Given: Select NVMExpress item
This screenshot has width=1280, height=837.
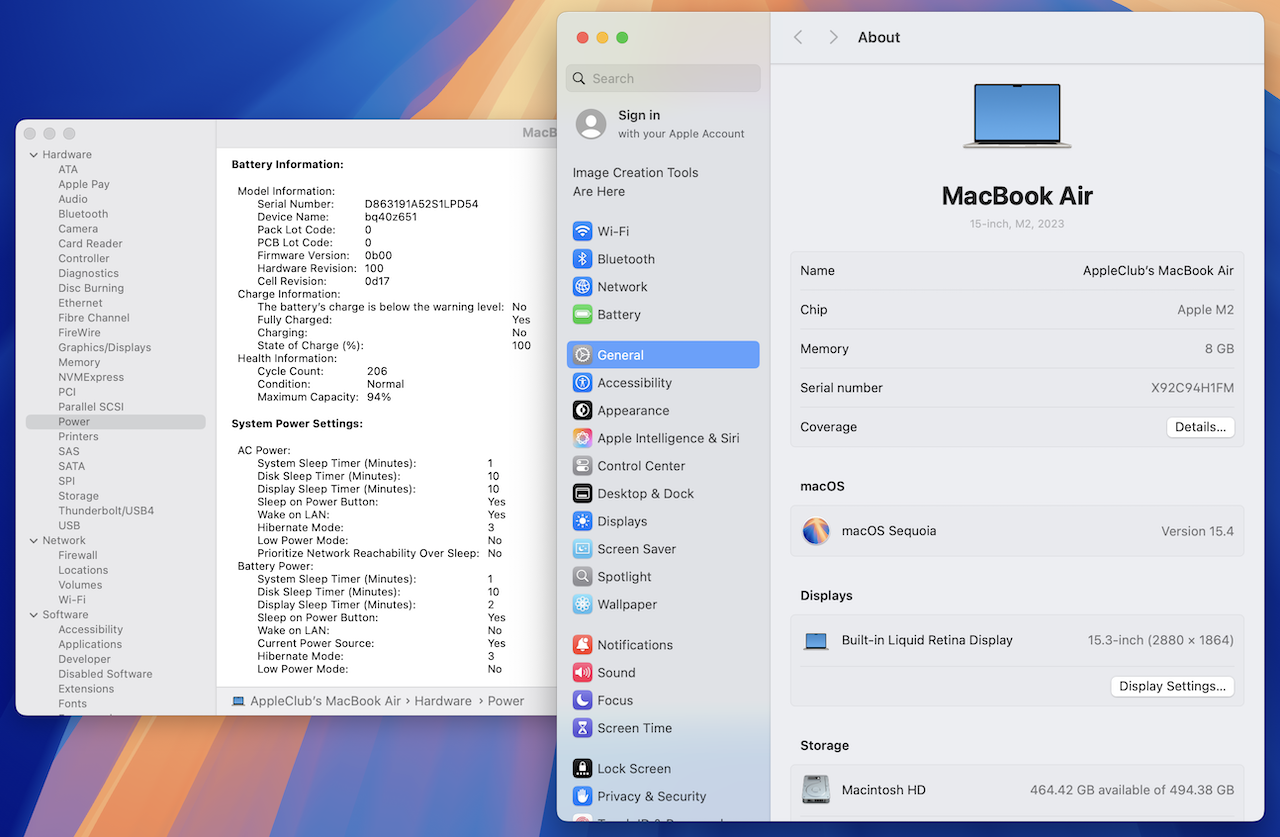Looking at the screenshot, I should [91, 378].
